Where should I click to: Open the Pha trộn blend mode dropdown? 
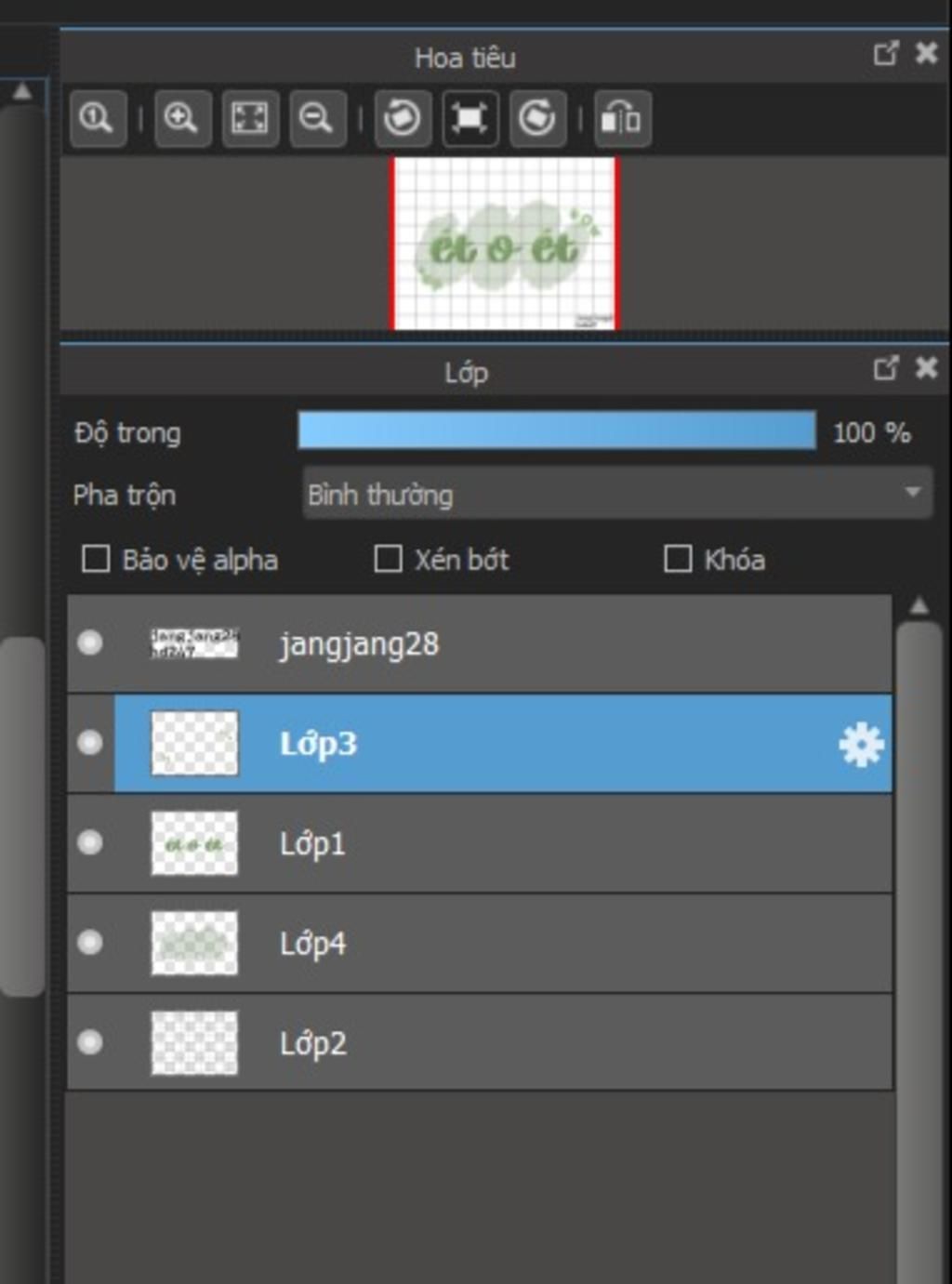click(x=617, y=493)
